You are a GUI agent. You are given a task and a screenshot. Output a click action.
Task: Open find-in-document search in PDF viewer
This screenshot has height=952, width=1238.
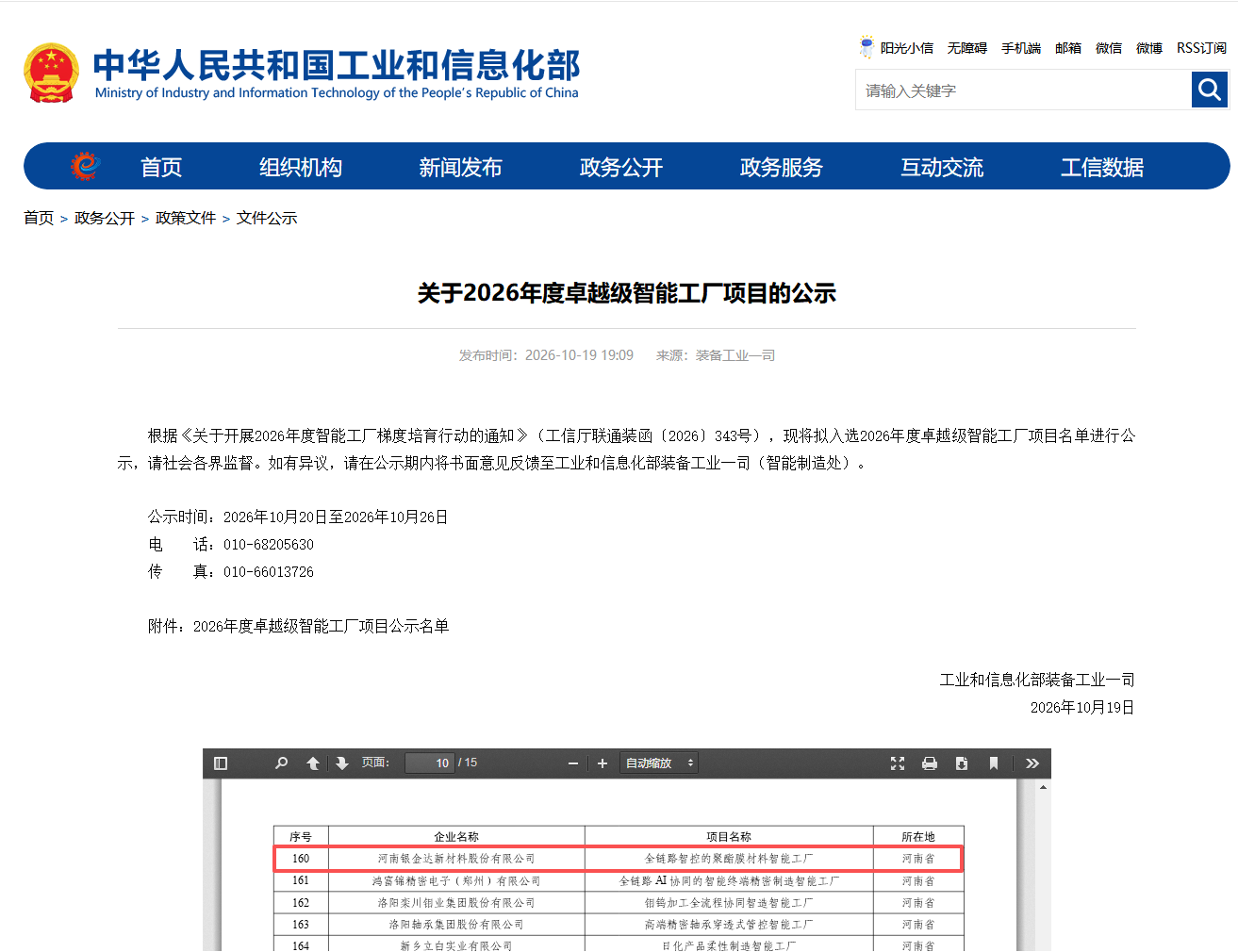(281, 763)
